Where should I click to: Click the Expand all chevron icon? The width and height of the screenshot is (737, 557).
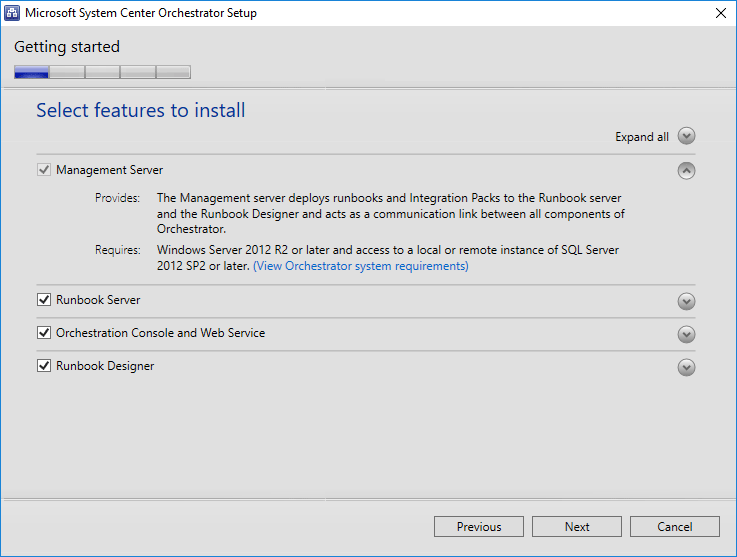[686, 136]
